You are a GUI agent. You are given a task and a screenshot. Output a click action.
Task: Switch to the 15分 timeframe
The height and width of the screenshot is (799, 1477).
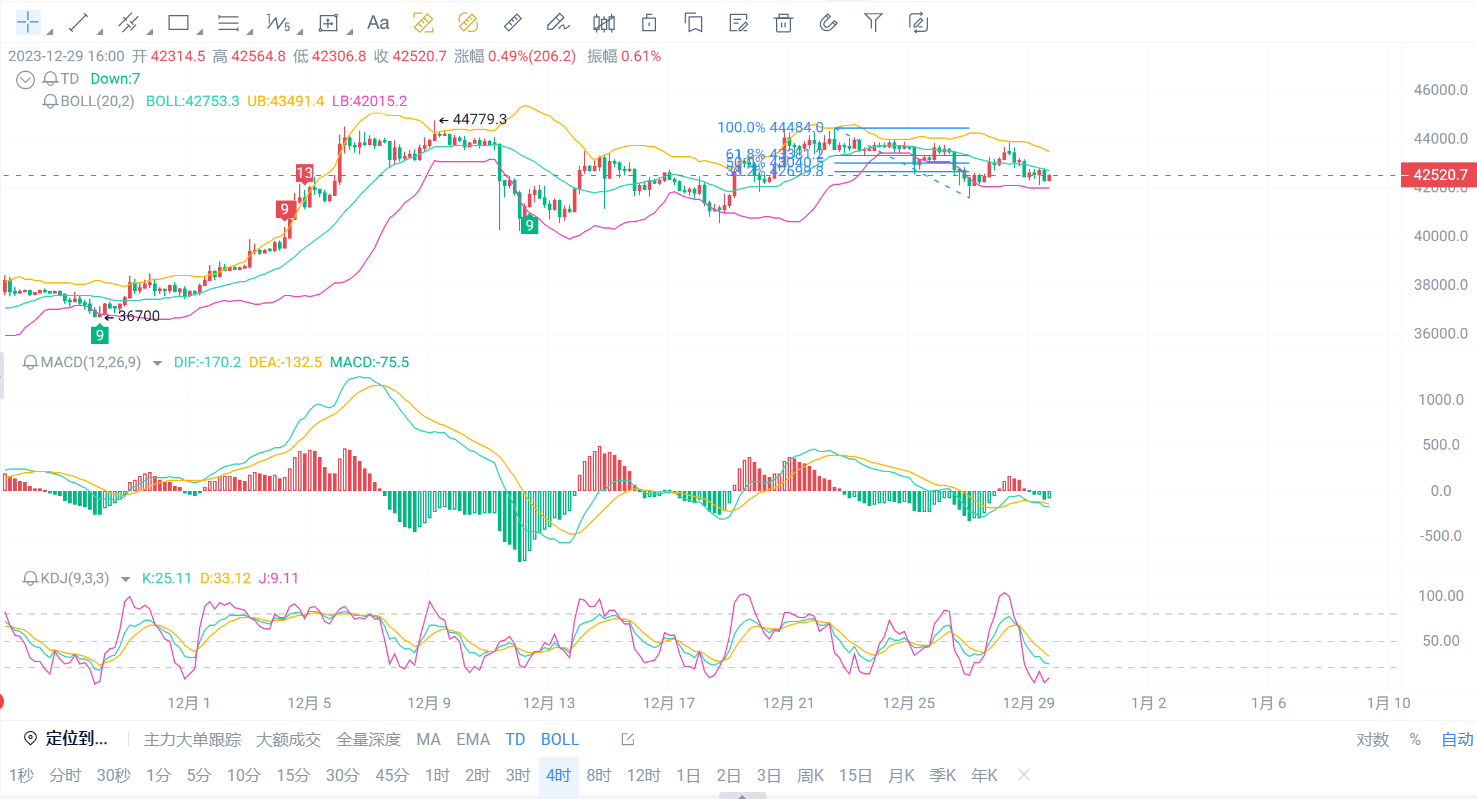pos(293,775)
